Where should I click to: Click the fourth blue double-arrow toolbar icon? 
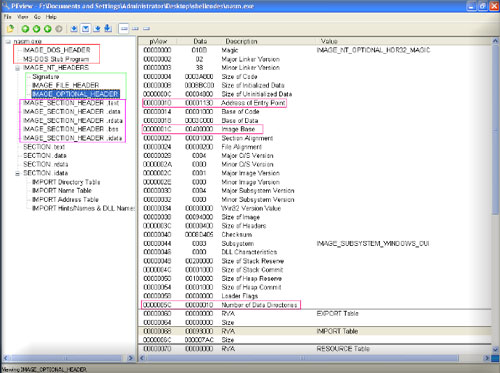tap(108, 29)
